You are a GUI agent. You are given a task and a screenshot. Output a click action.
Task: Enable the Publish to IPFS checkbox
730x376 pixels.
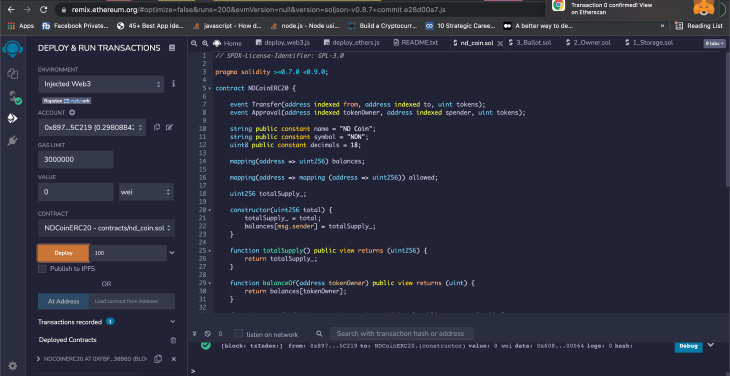[x=42, y=269]
